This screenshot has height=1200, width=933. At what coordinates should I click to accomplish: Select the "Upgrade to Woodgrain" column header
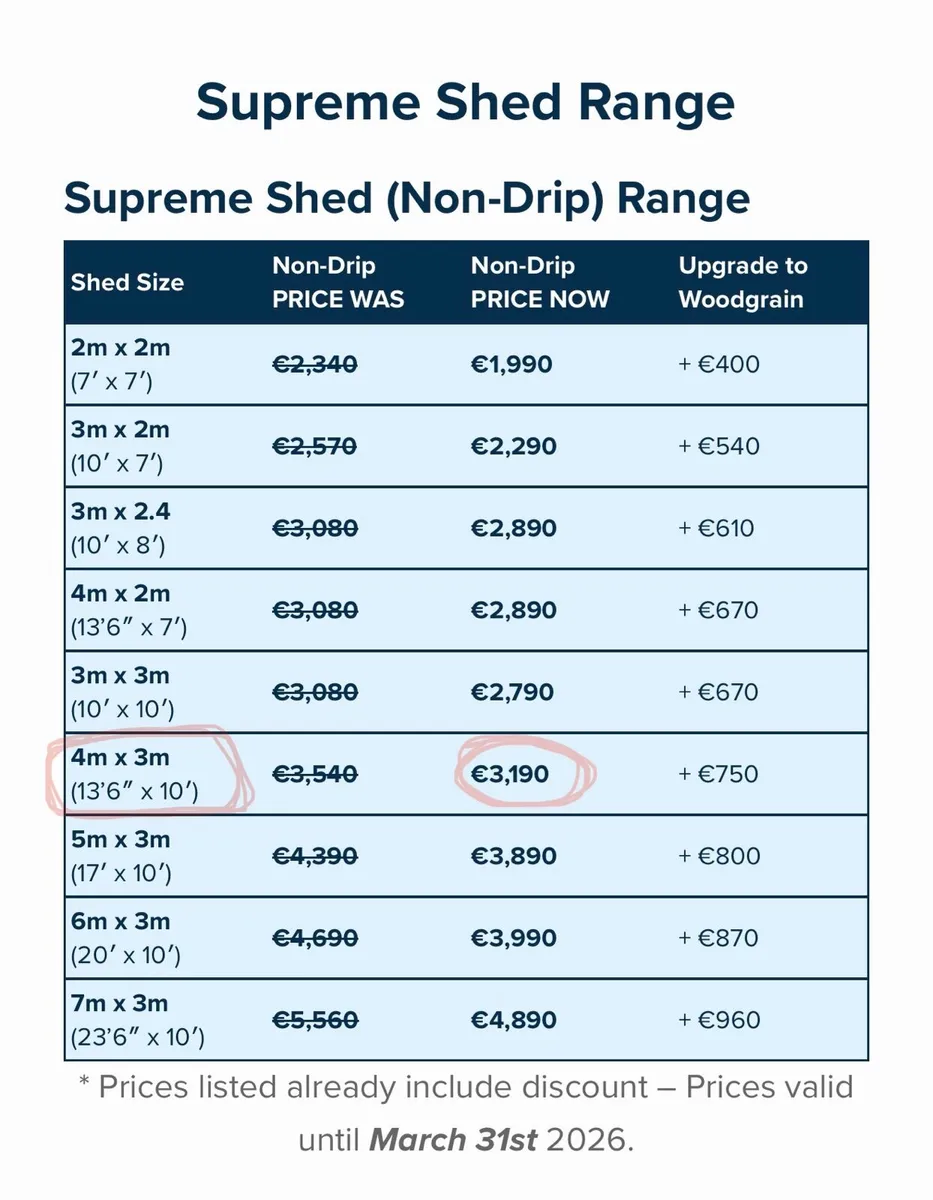pyautogui.click(x=742, y=283)
